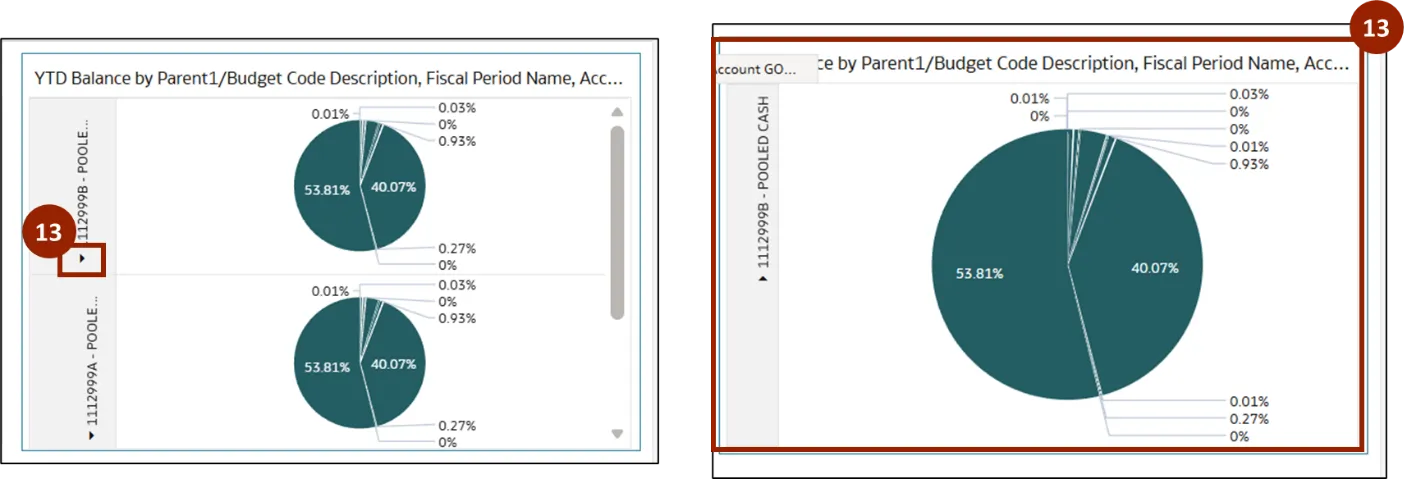Screen dimensions: 1407x479
Task: Click the step 13 badge beside the left expander
Action: (x=49, y=233)
